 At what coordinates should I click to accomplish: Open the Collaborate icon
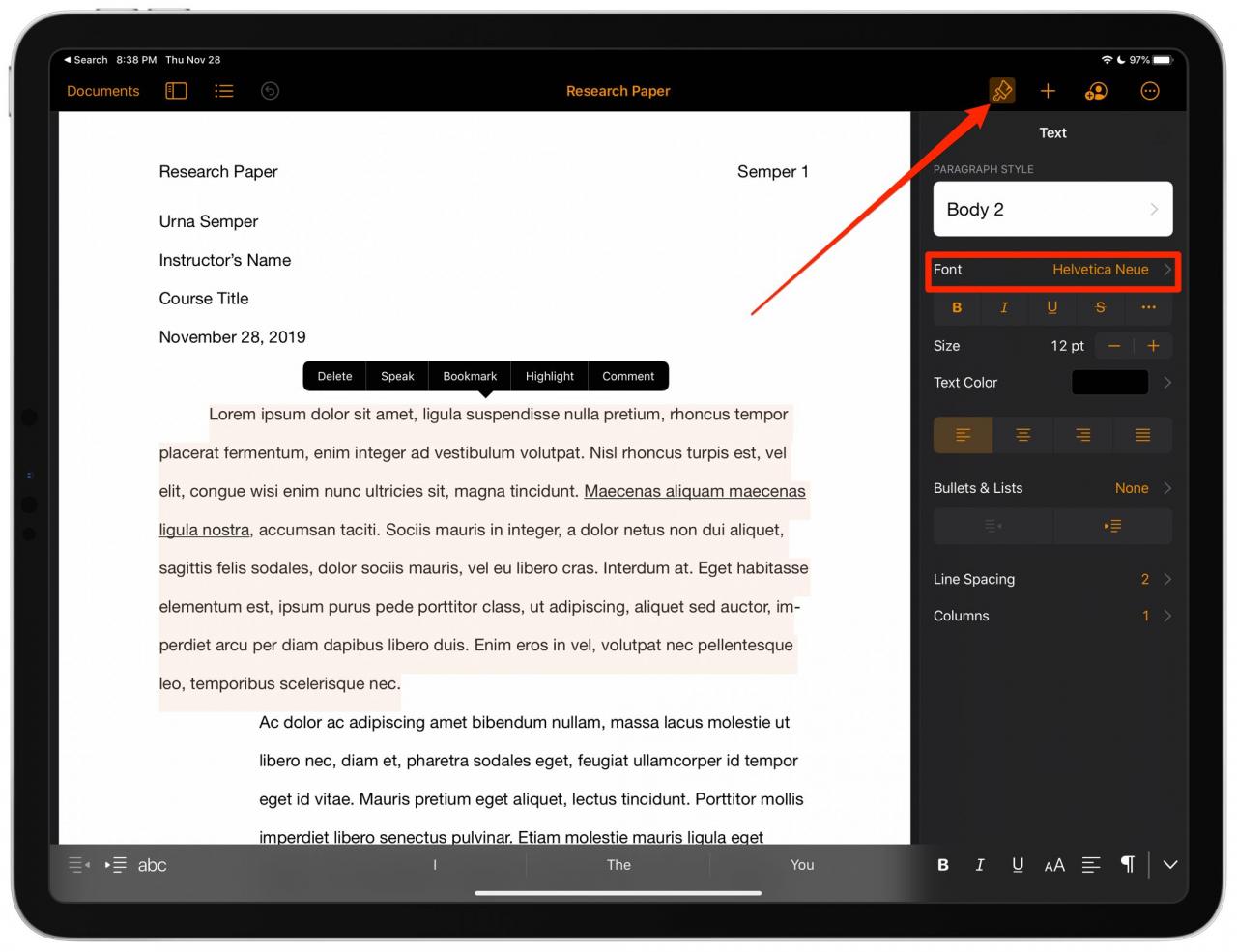[1097, 91]
